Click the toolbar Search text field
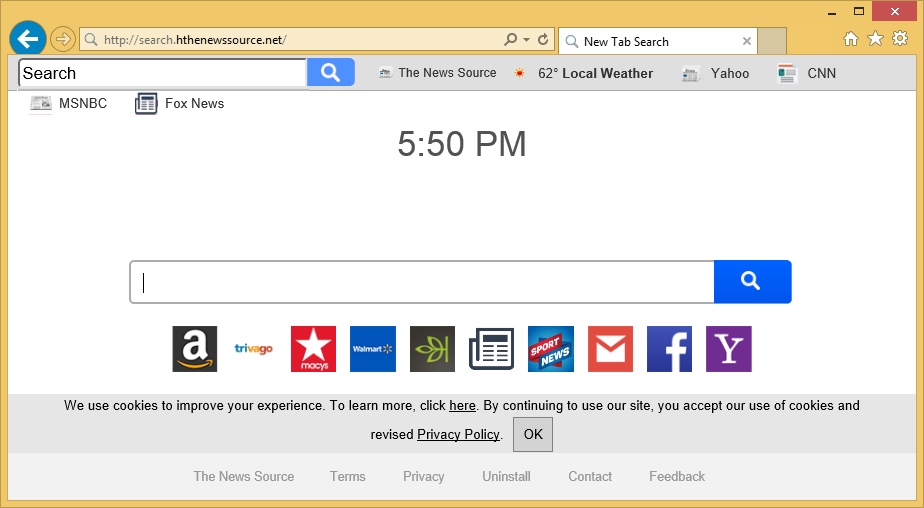This screenshot has width=924, height=508. [163, 73]
